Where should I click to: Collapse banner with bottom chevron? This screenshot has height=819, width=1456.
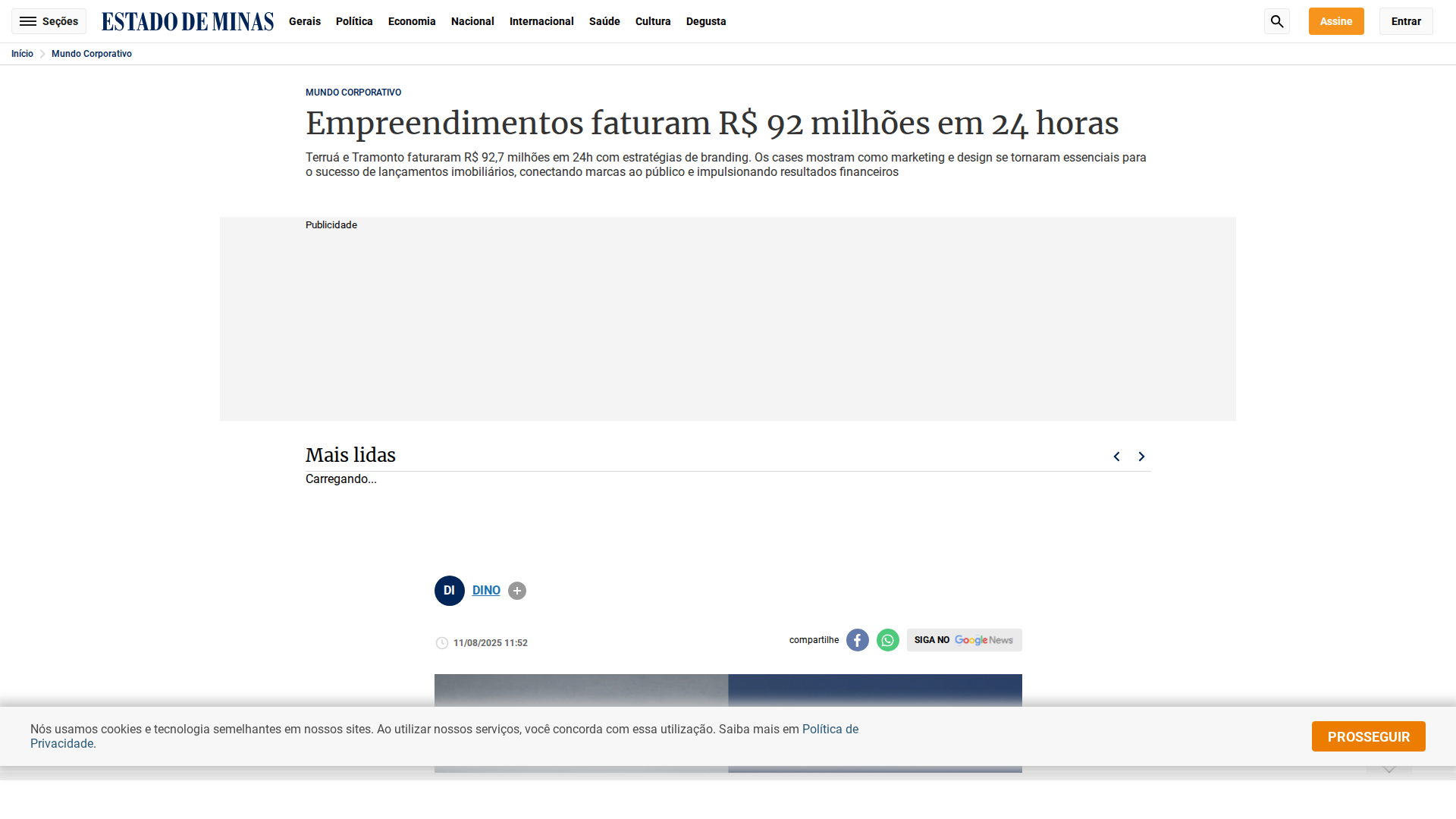tap(1389, 769)
